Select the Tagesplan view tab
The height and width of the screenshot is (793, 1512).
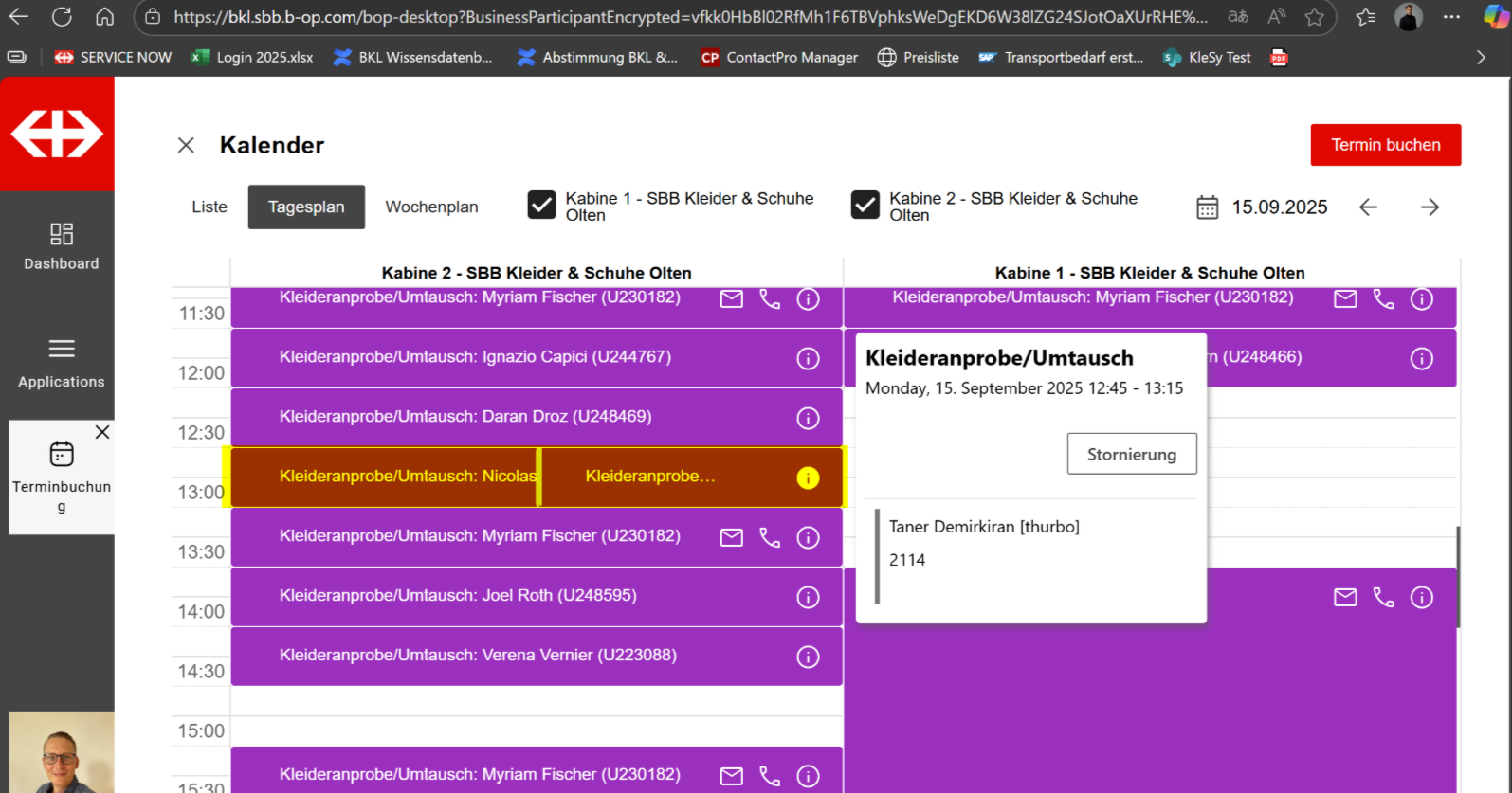(x=306, y=207)
